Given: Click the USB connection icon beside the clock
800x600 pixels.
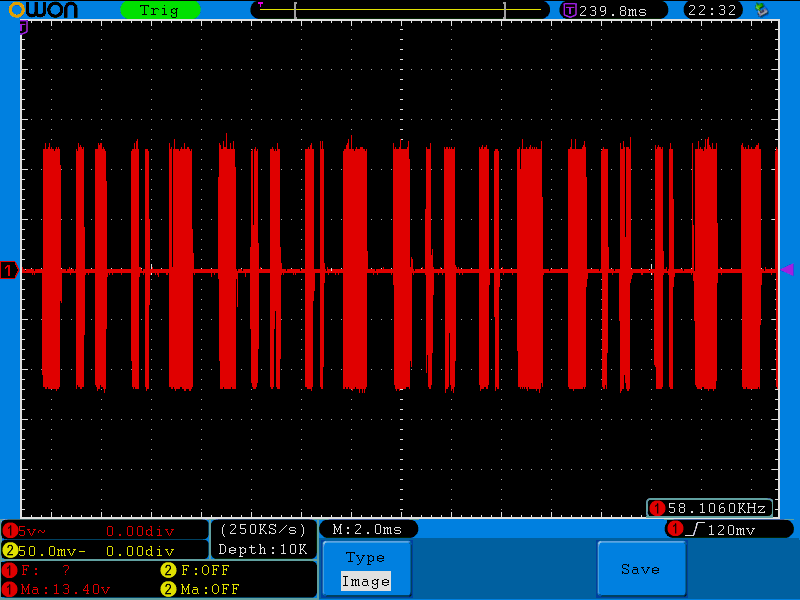Looking at the screenshot, I should pyautogui.click(x=762, y=9).
